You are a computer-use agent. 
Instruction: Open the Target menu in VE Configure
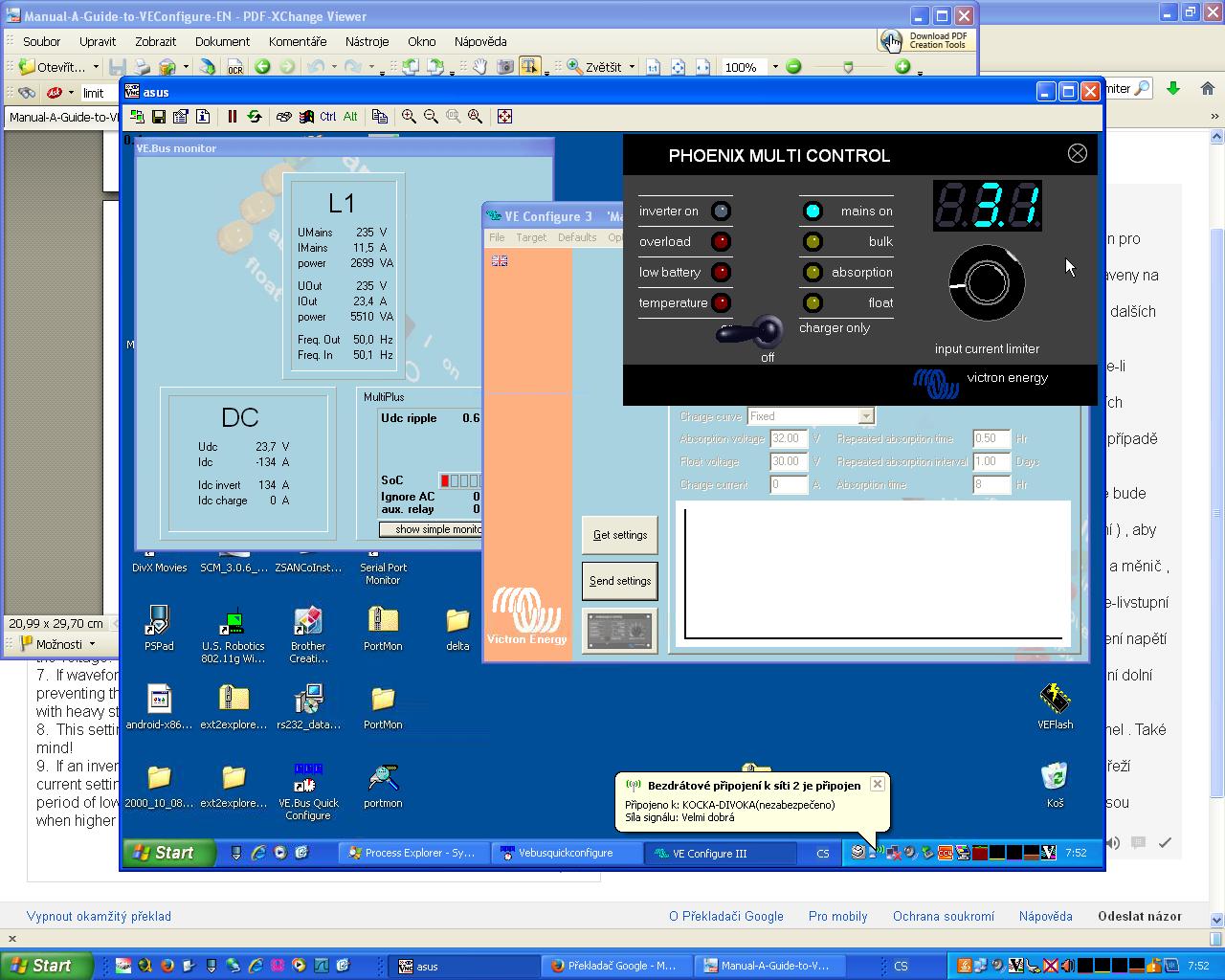(531, 237)
